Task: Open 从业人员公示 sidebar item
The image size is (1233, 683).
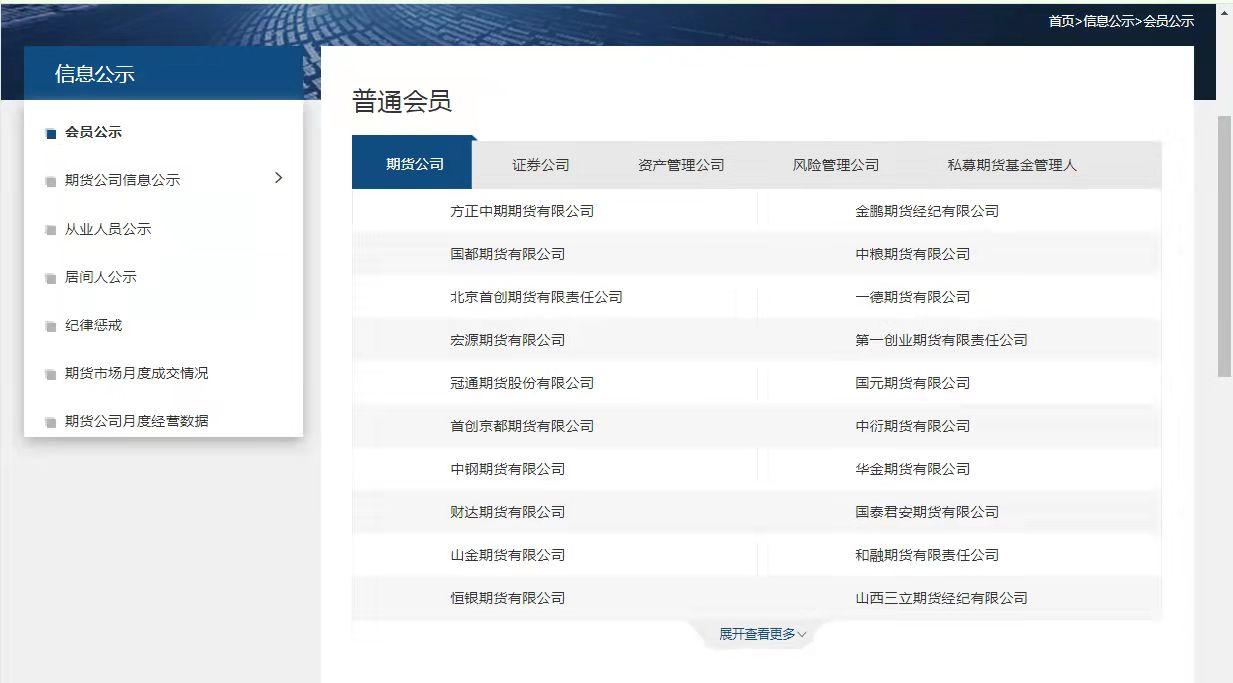Action: [108, 229]
